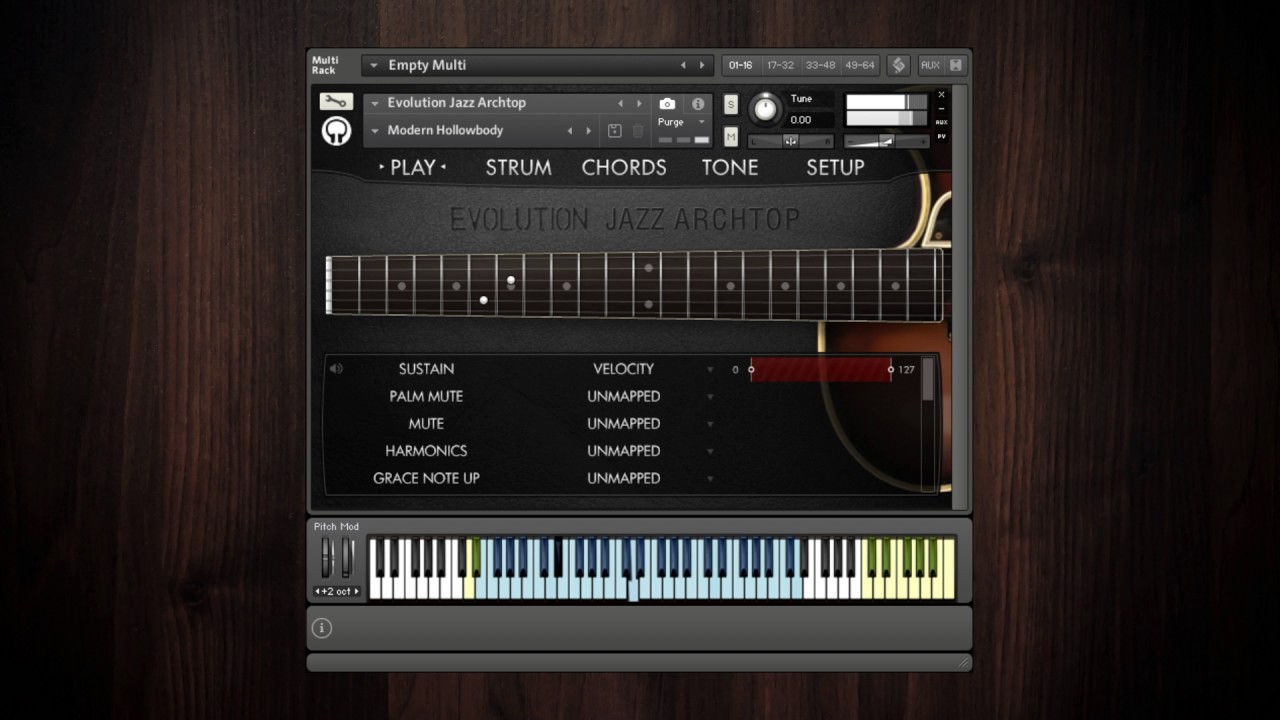Toggle the PV button on instrument header
This screenshot has width=1280, height=720.
[941, 136]
